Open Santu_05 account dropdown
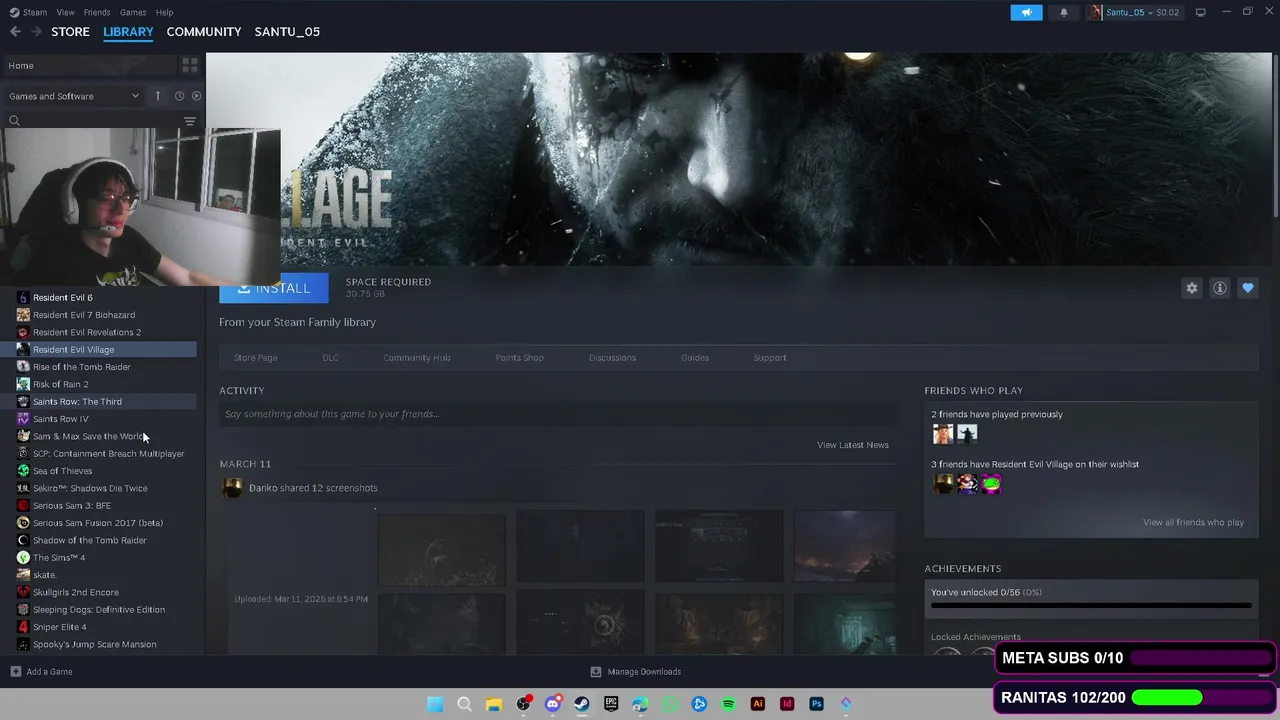This screenshot has width=1280, height=720. pos(1134,12)
